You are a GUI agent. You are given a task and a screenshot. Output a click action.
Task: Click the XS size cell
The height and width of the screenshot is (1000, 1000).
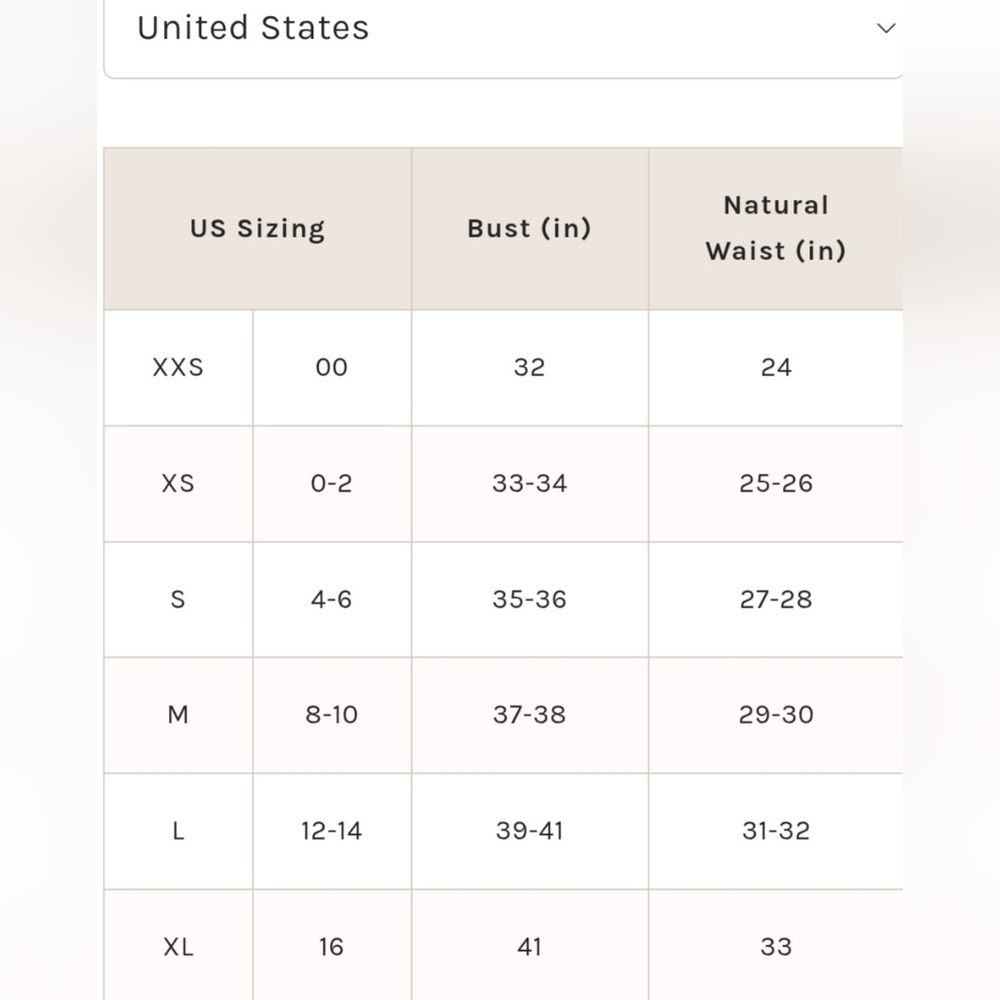pyautogui.click(x=178, y=484)
